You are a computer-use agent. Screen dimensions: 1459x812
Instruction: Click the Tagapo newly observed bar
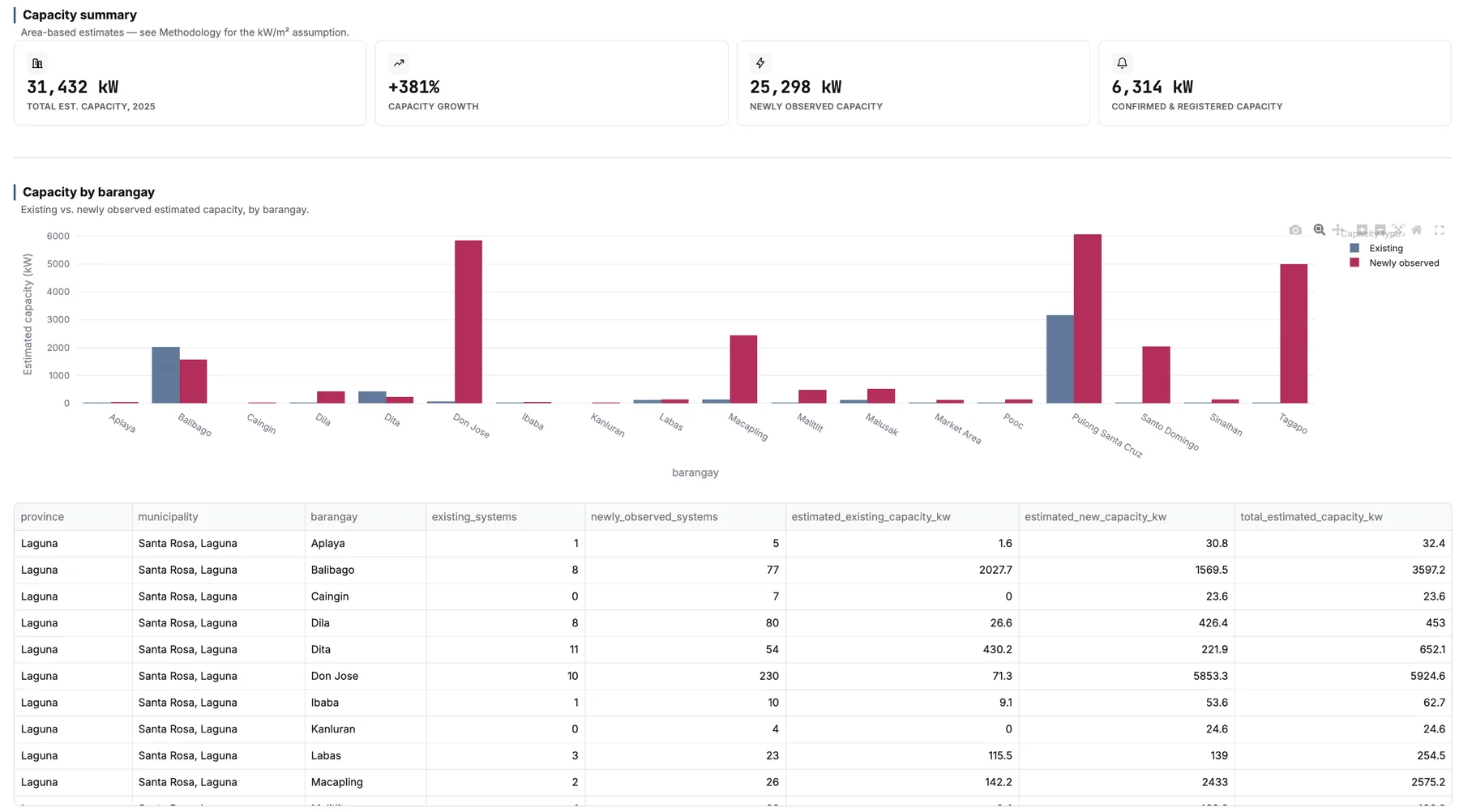[x=1294, y=334]
